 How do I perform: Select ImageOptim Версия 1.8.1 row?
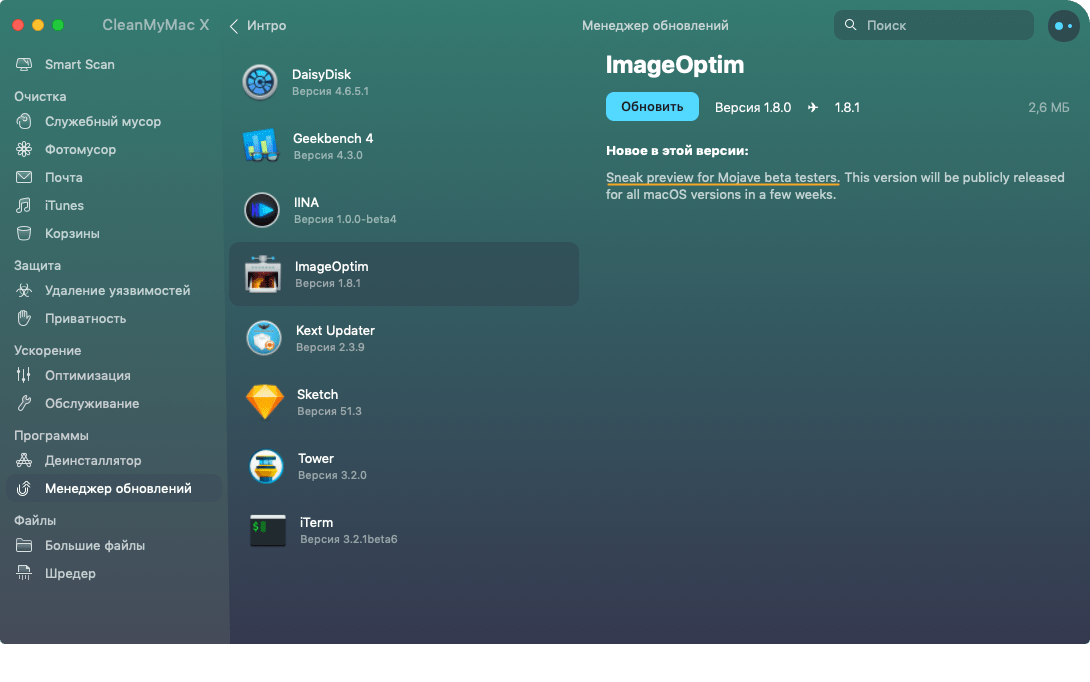404,273
